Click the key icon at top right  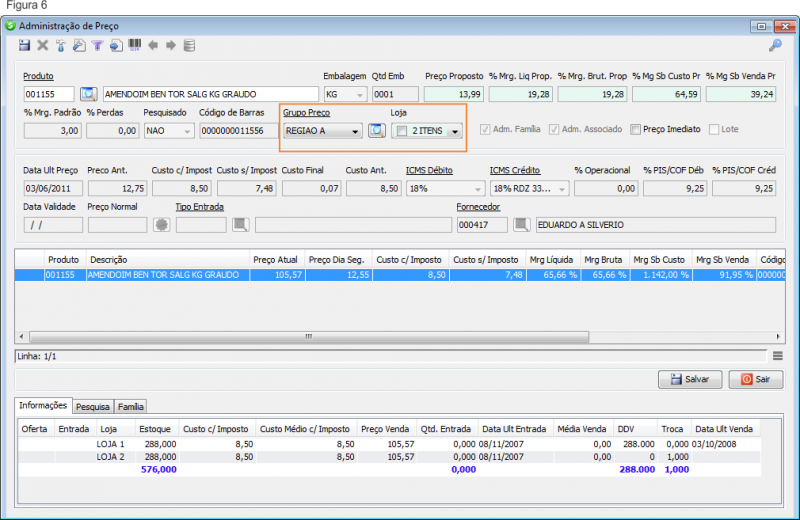(775, 45)
